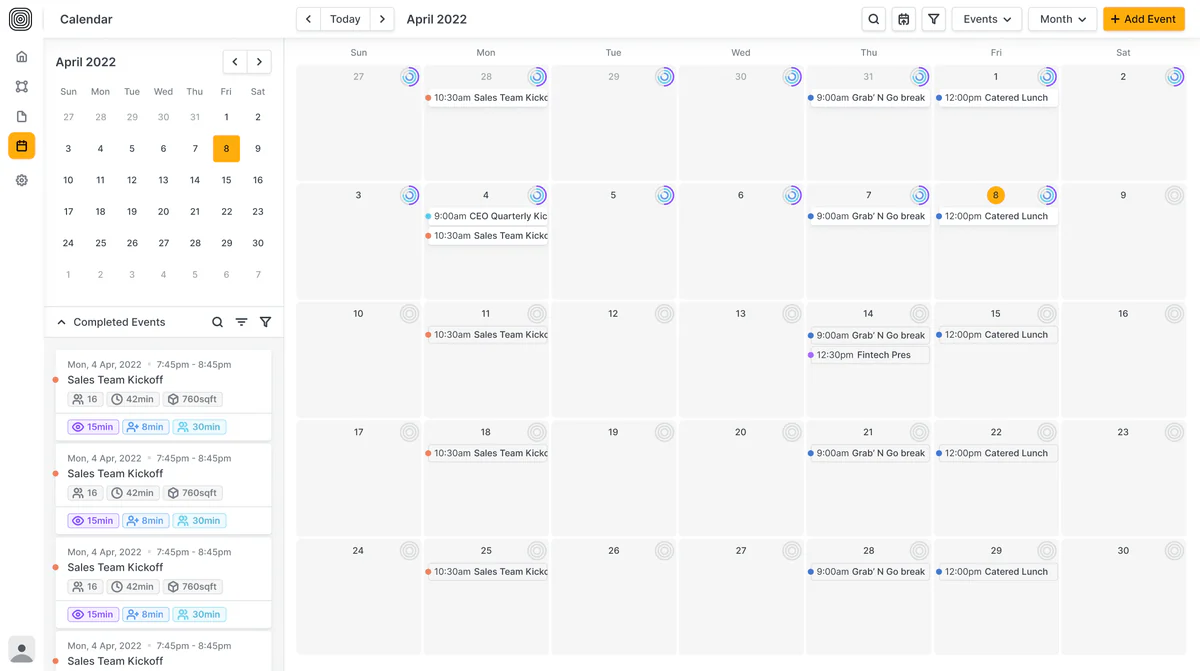Collapse the Completed Events section
Image resolution: width=1200 pixels, height=671 pixels.
click(x=61, y=322)
